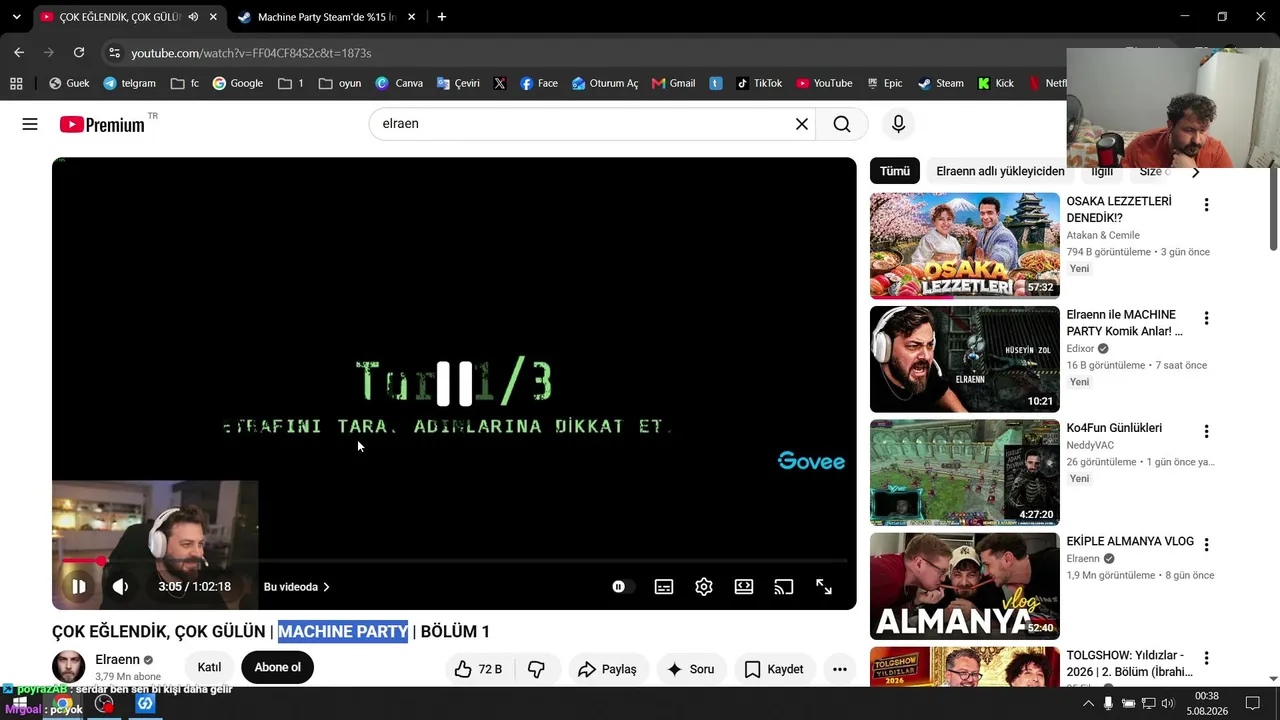Select the 'Elraenn adlı yükleyiciden' chip
1280x720 pixels.
coord(1000,171)
